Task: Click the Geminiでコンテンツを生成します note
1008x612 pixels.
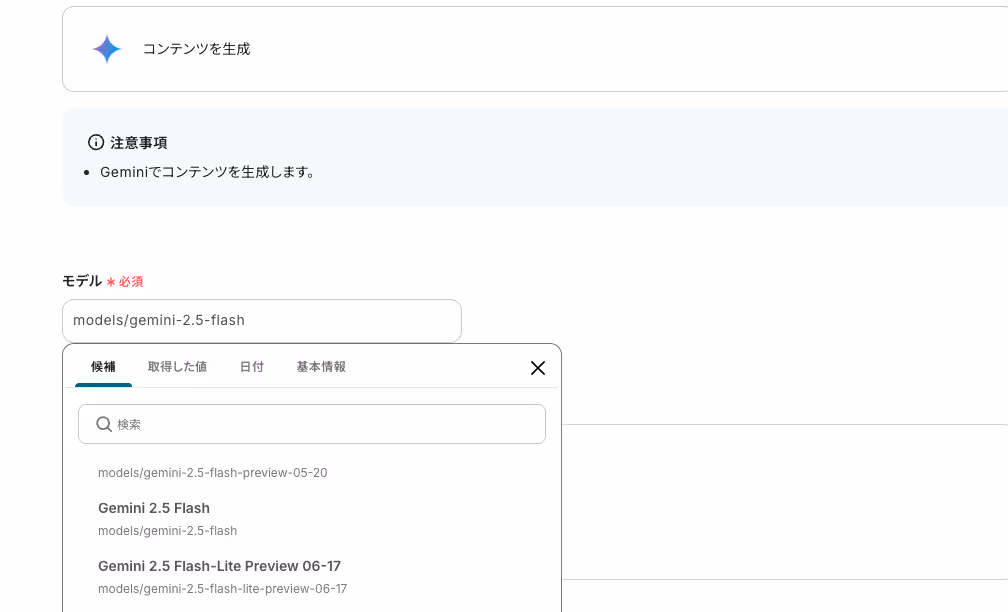Action: pos(208,172)
